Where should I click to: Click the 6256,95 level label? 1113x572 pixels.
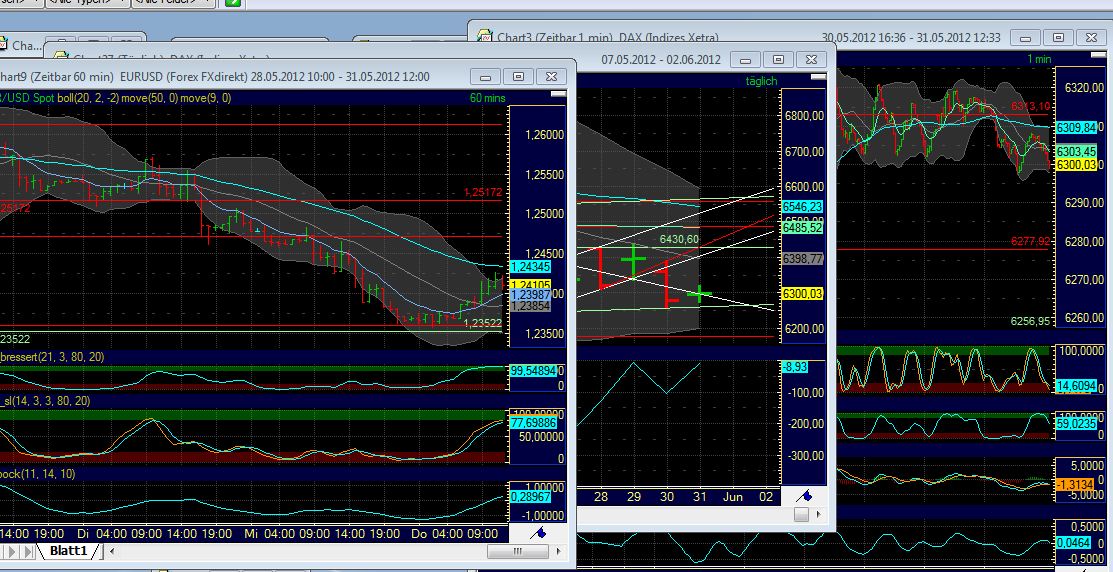tap(1030, 321)
